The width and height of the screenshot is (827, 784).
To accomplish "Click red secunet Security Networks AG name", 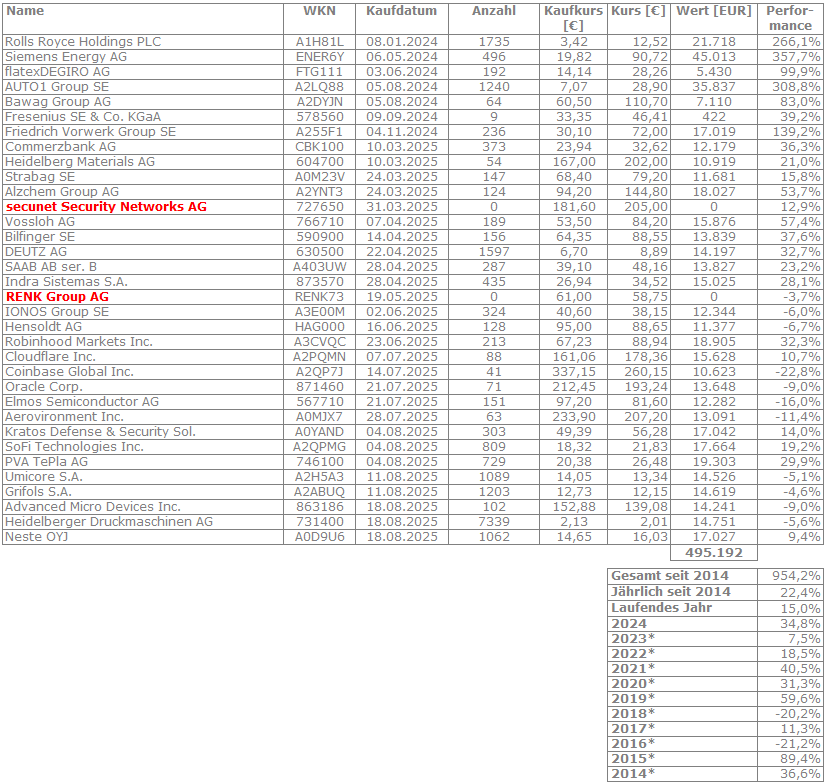I will click(106, 207).
